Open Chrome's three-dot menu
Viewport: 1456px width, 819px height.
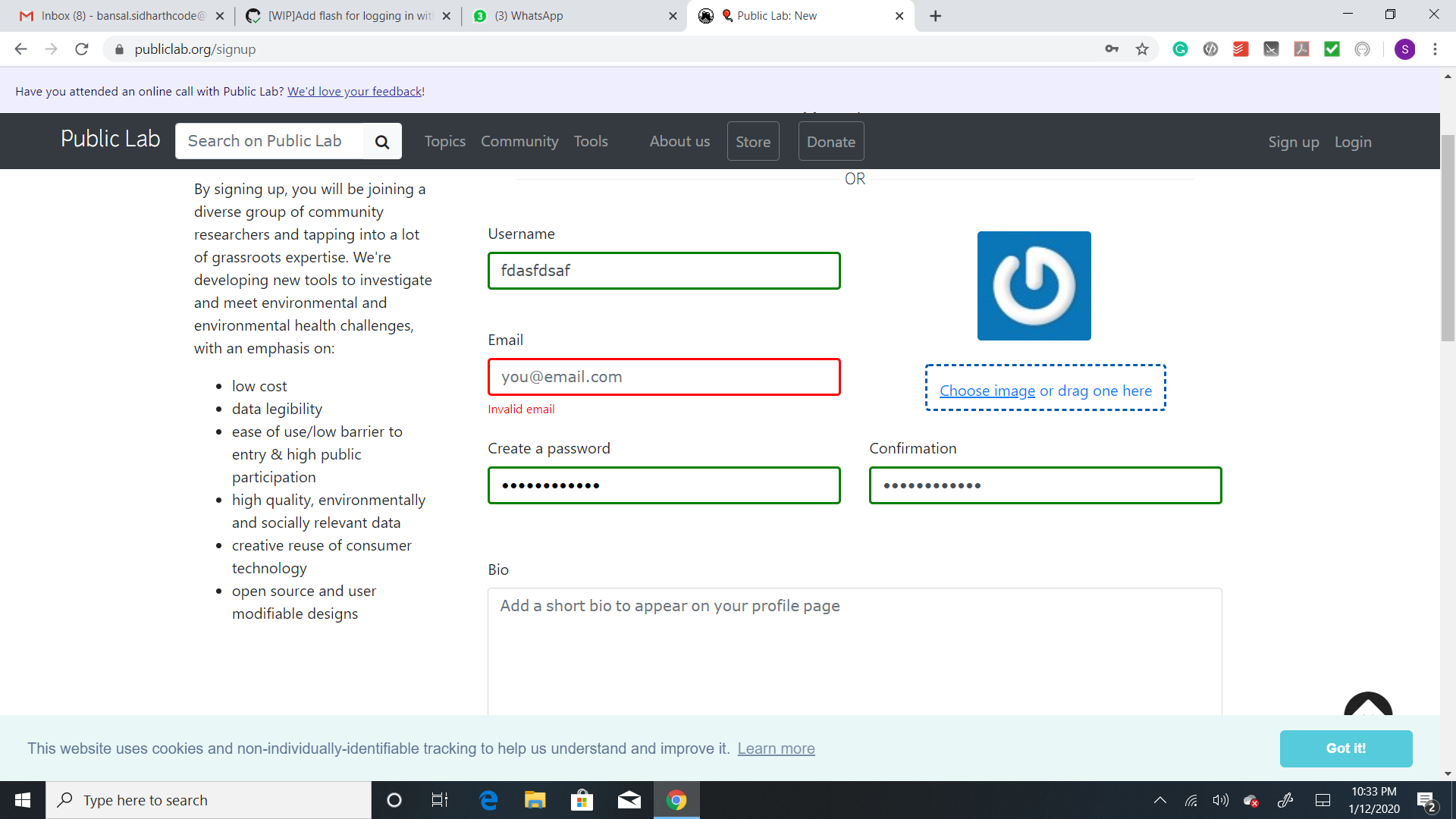click(1436, 49)
